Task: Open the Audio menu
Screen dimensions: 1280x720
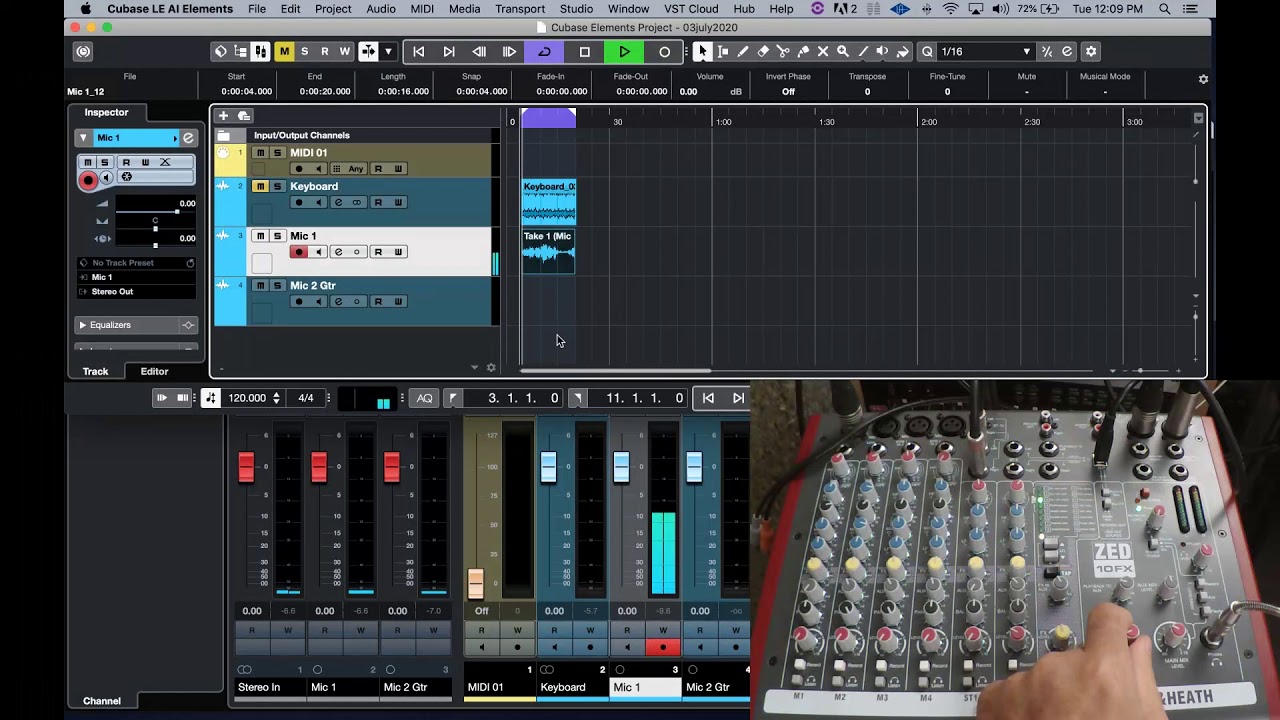Action: 381,9
